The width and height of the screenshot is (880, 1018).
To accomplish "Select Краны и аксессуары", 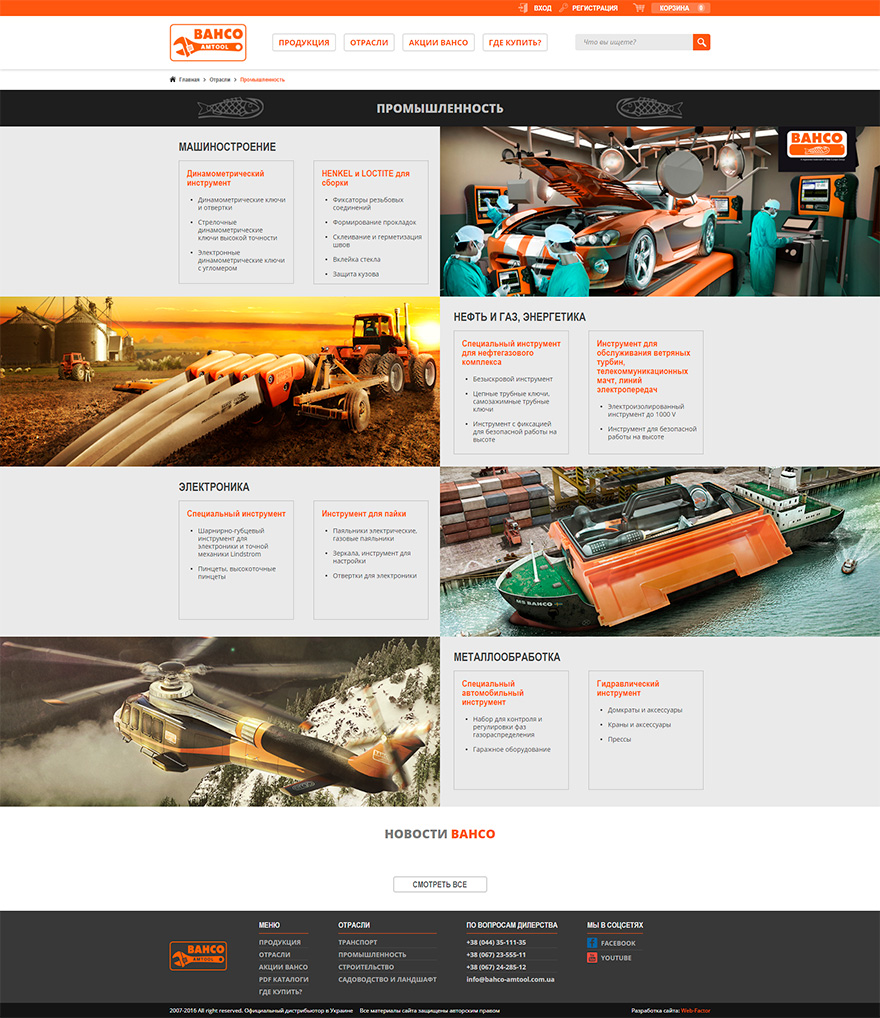I will click(639, 725).
